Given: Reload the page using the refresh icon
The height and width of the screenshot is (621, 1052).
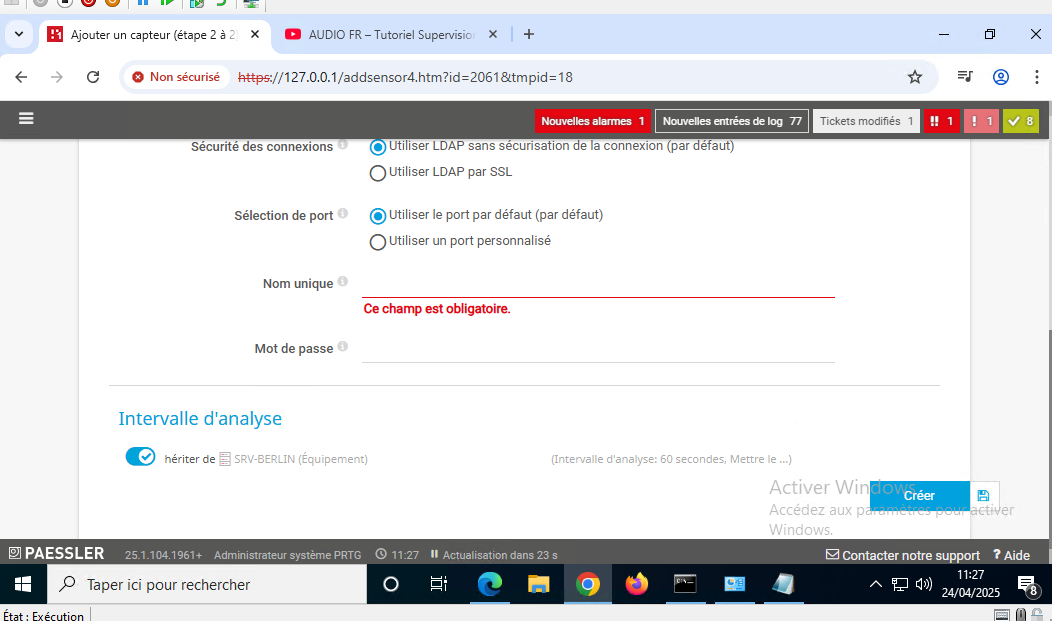Looking at the screenshot, I should (x=93, y=77).
